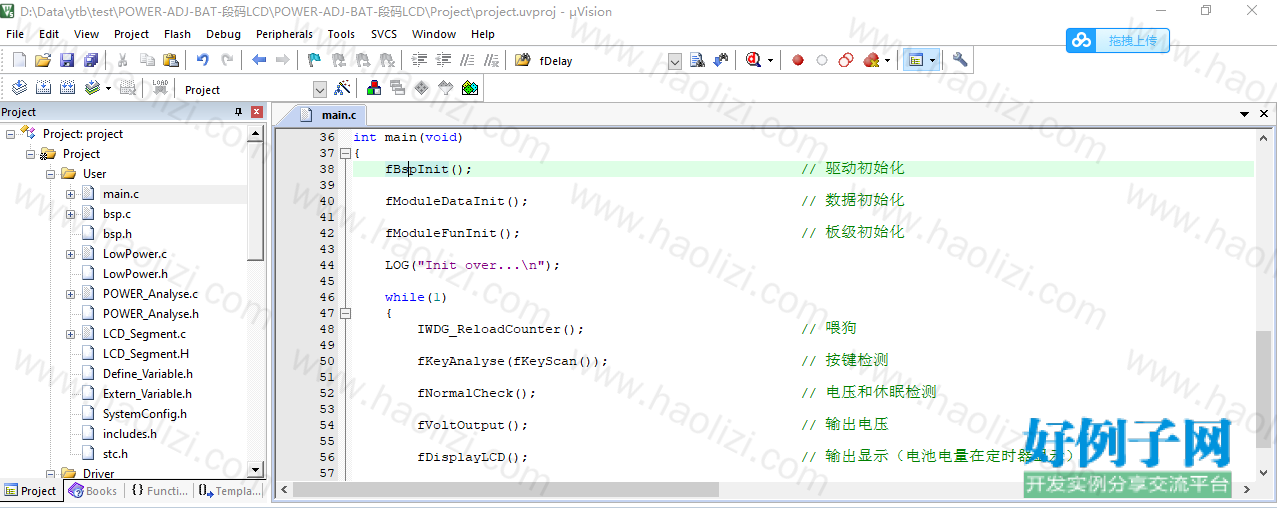Comment selection toolbar icon

[467, 60]
